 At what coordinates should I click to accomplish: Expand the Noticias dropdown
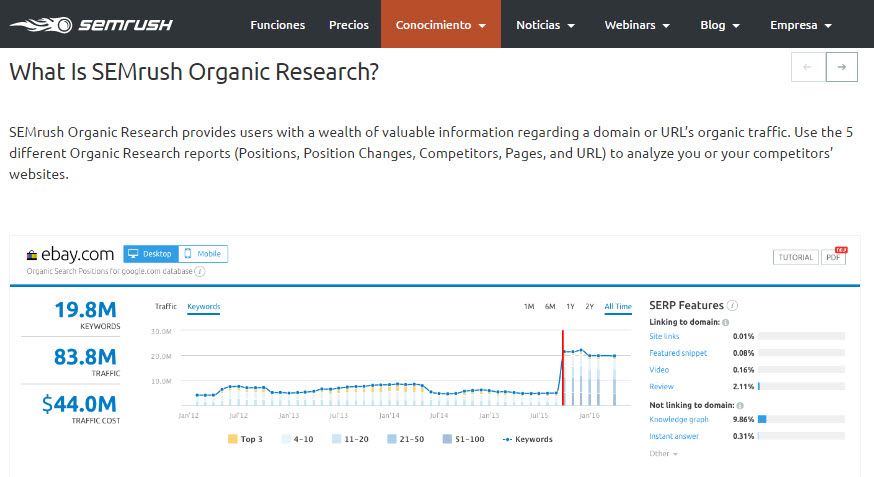(x=545, y=25)
